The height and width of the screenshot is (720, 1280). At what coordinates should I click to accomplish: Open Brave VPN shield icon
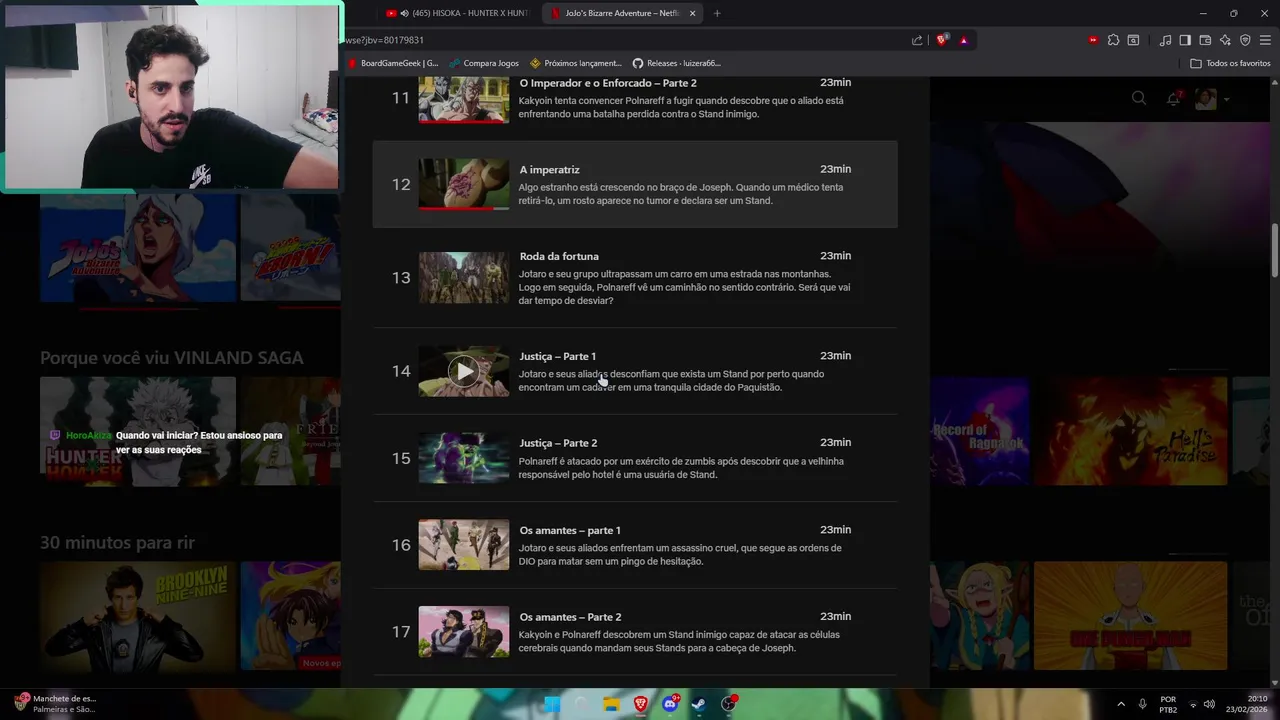[1245, 40]
